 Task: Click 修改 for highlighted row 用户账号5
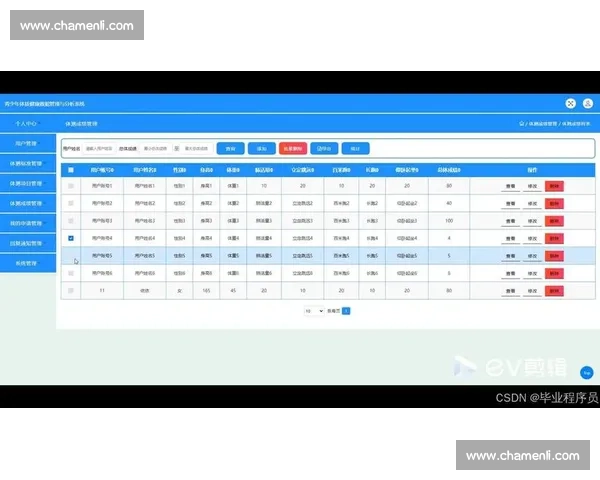532,256
